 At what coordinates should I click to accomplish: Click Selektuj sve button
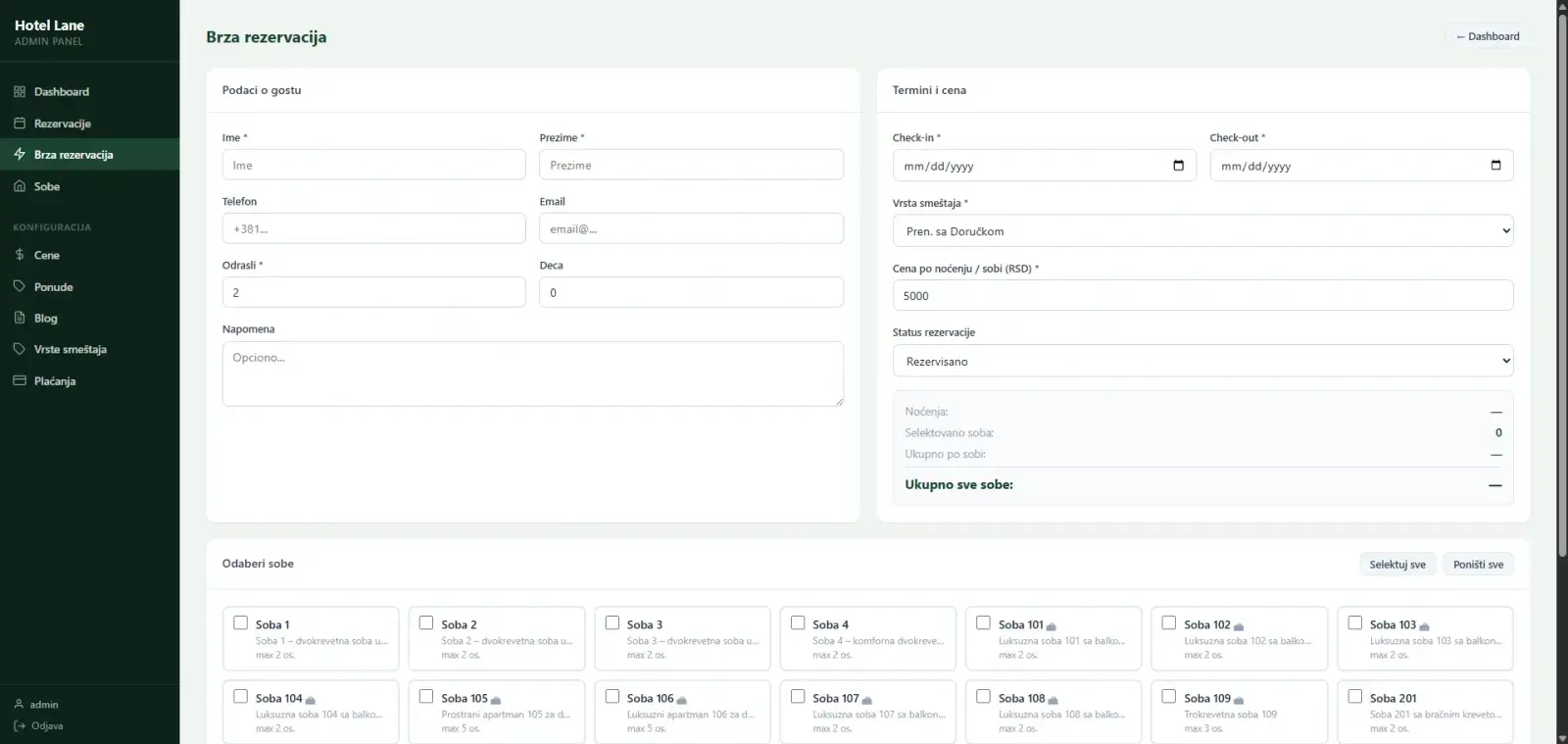point(1397,564)
